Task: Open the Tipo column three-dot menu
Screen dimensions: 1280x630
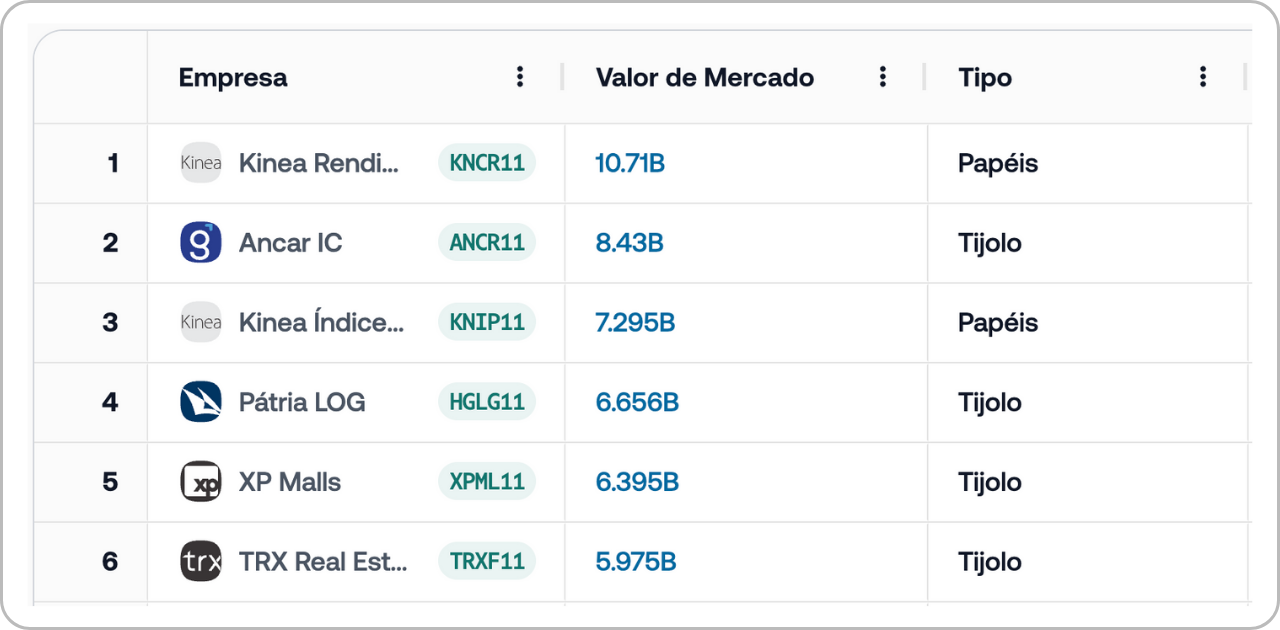Action: coord(1203,75)
